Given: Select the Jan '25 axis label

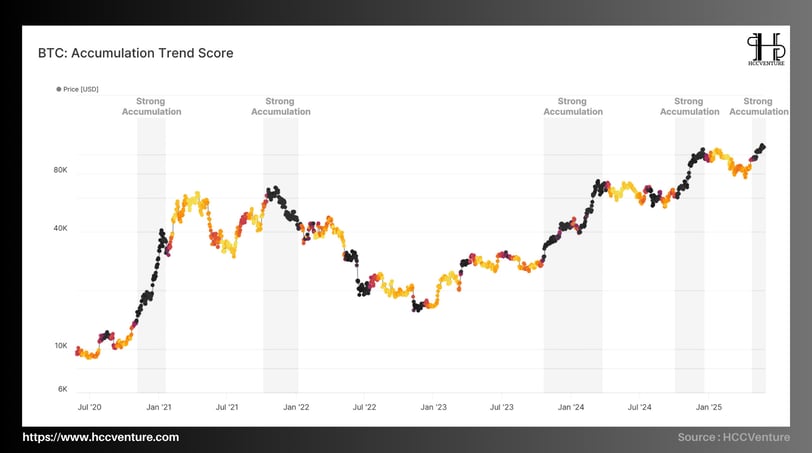Looking at the screenshot, I should pyautogui.click(x=708, y=407).
